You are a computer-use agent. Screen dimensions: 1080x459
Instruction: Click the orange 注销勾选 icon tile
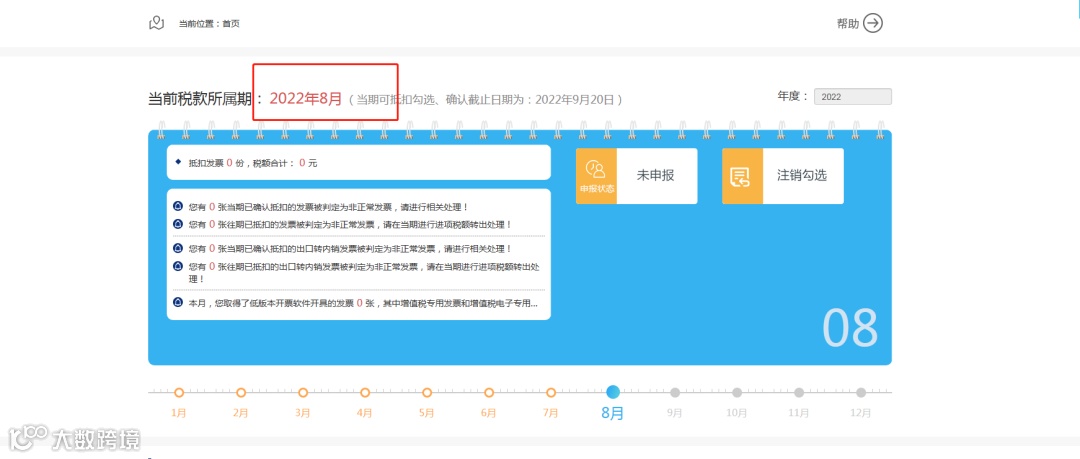coord(742,176)
